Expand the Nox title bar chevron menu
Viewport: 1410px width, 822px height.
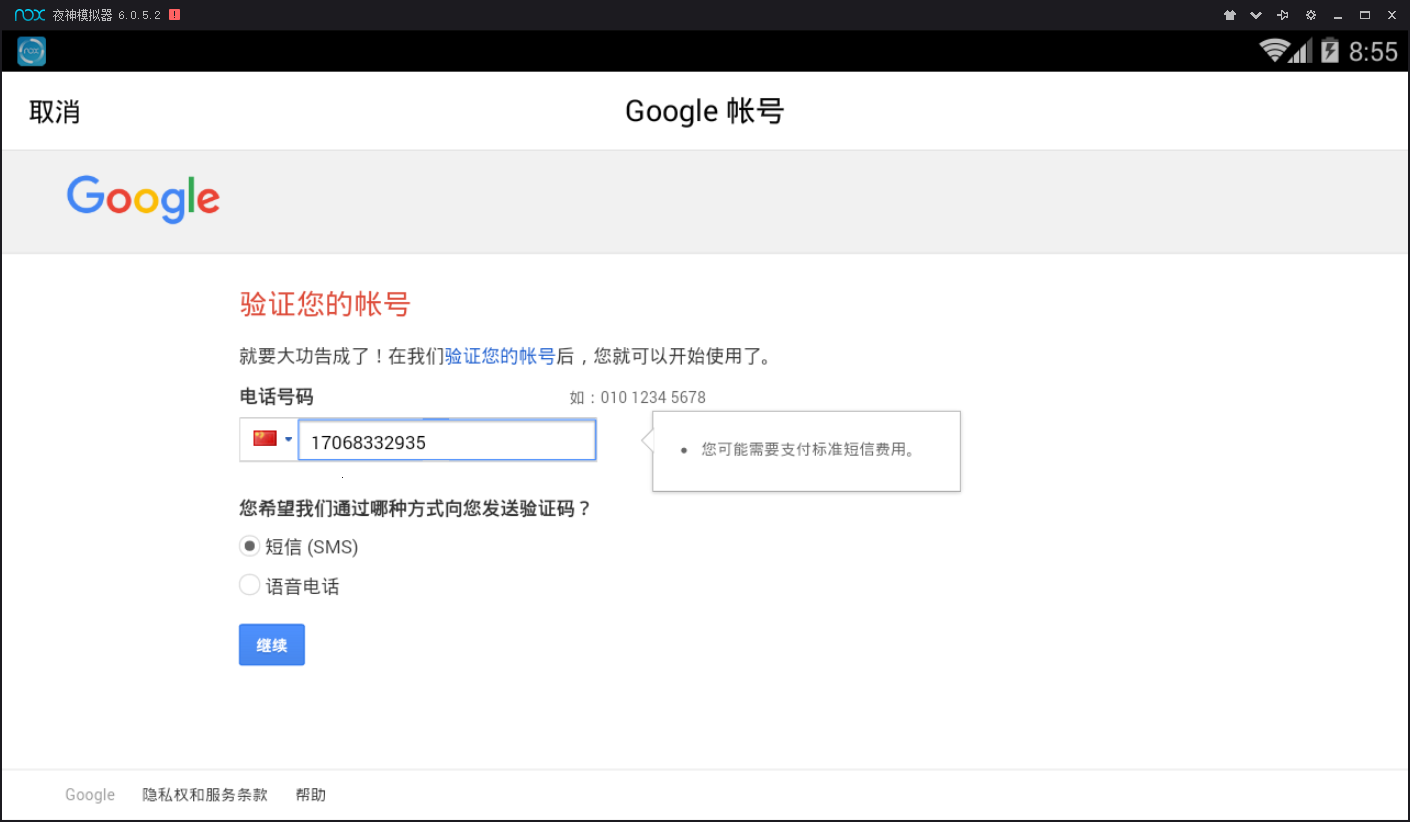tap(1256, 15)
